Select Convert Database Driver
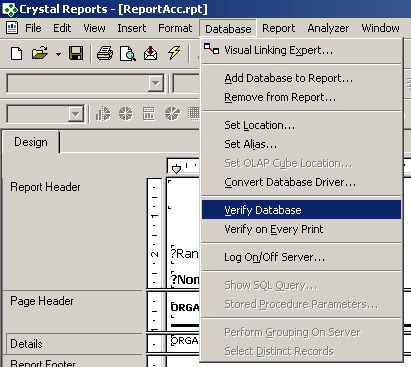The width and height of the screenshot is (411, 367). click(301, 182)
